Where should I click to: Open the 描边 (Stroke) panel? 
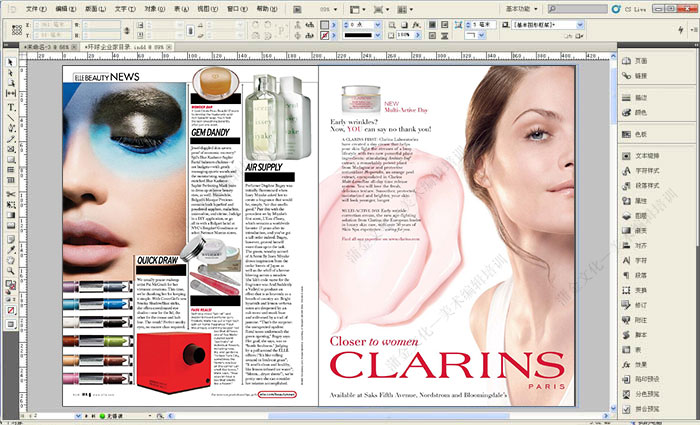[x=635, y=98]
